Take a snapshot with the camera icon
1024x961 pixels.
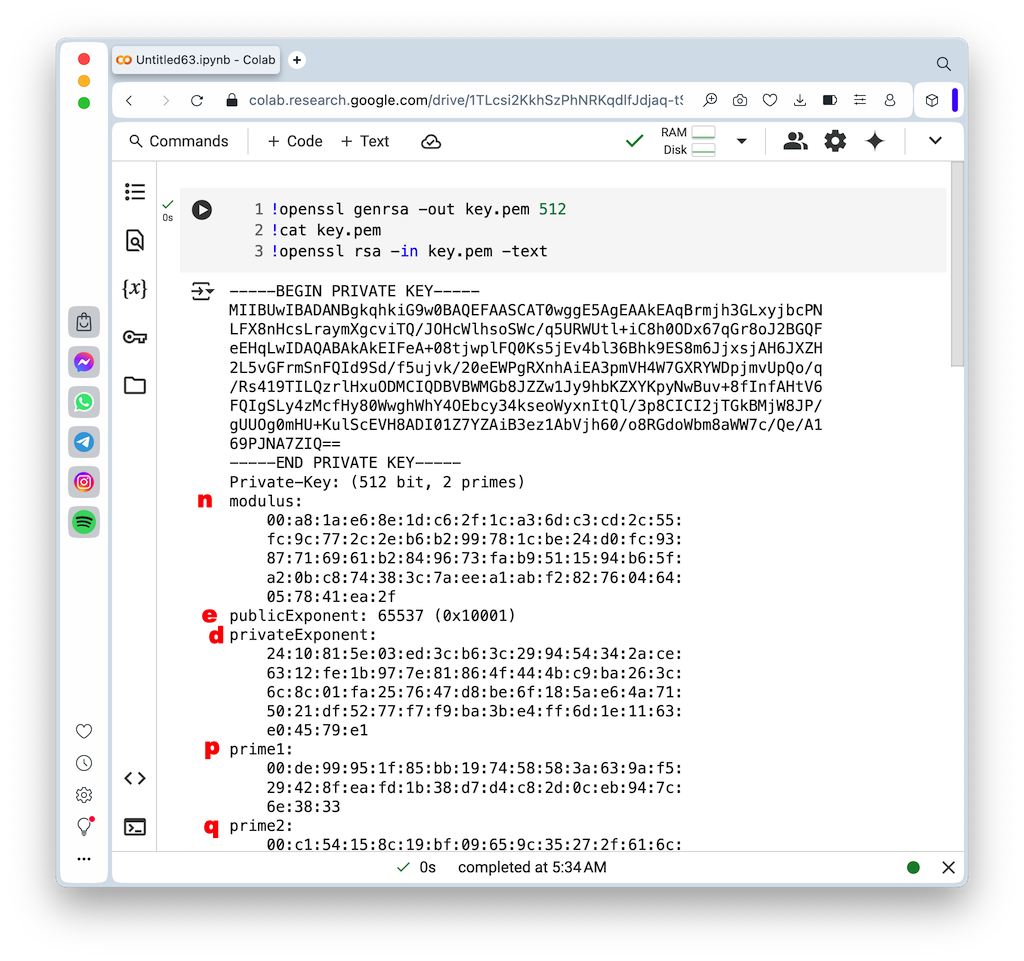coord(740,101)
